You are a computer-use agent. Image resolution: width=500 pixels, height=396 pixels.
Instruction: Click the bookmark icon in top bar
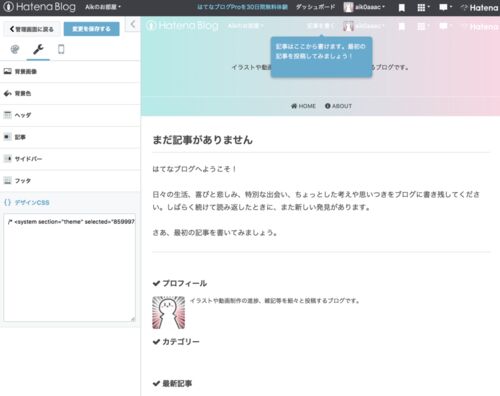click(x=402, y=8)
